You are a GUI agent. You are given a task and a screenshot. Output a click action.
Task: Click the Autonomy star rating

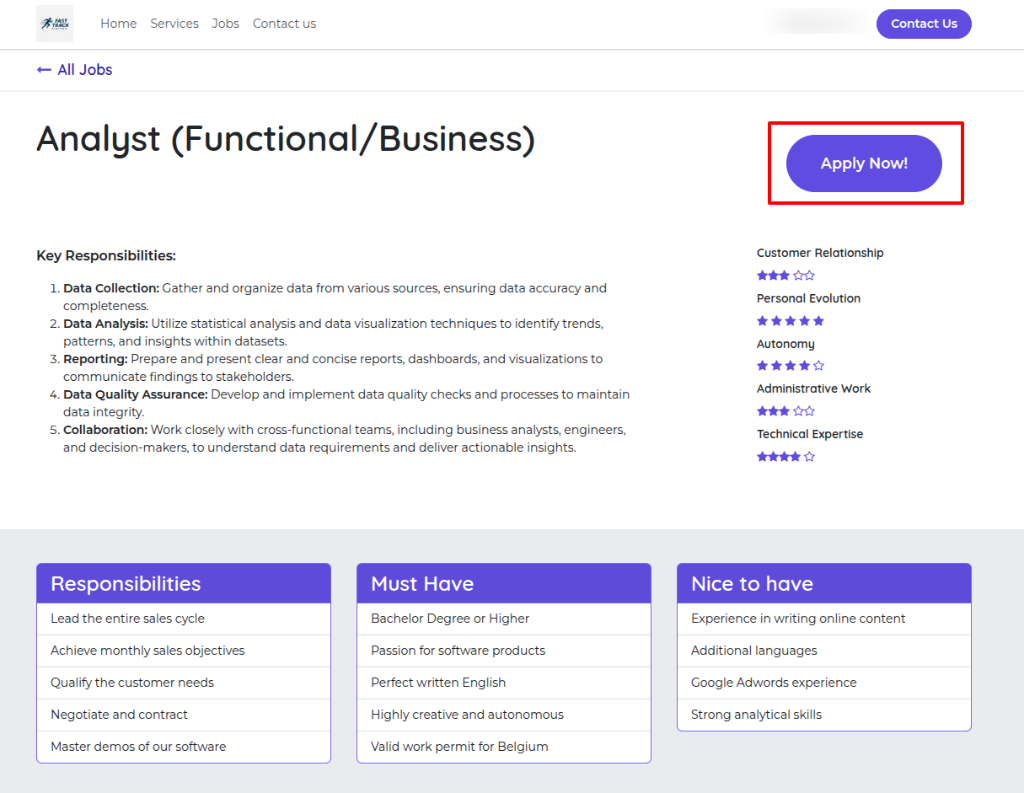pyautogui.click(x=790, y=366)
